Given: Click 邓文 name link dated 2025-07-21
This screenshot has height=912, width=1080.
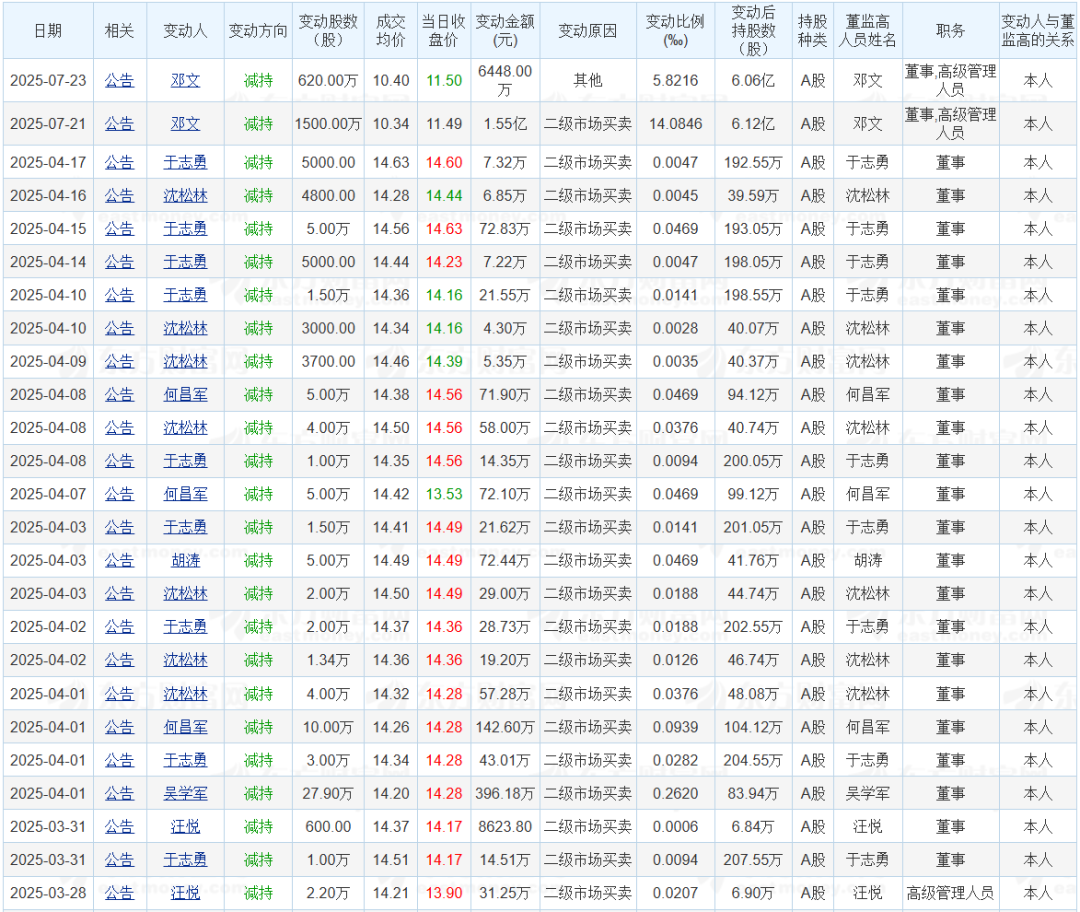Looking at the screenshot, I should pyautogui.click(x=185, y=124).
